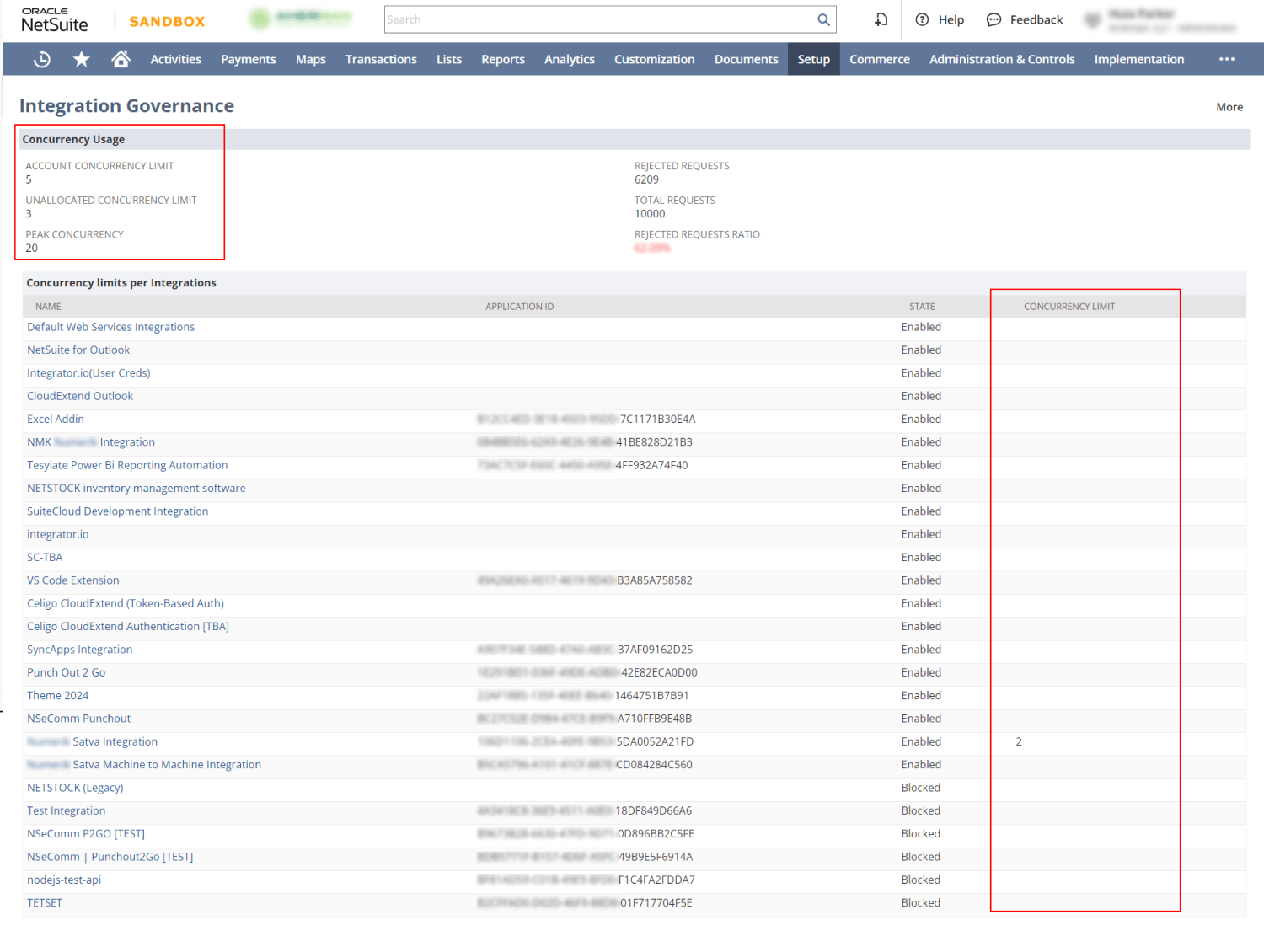Click the STATE column header
This screenshot has width=1264, height=952.
[922, 307]
